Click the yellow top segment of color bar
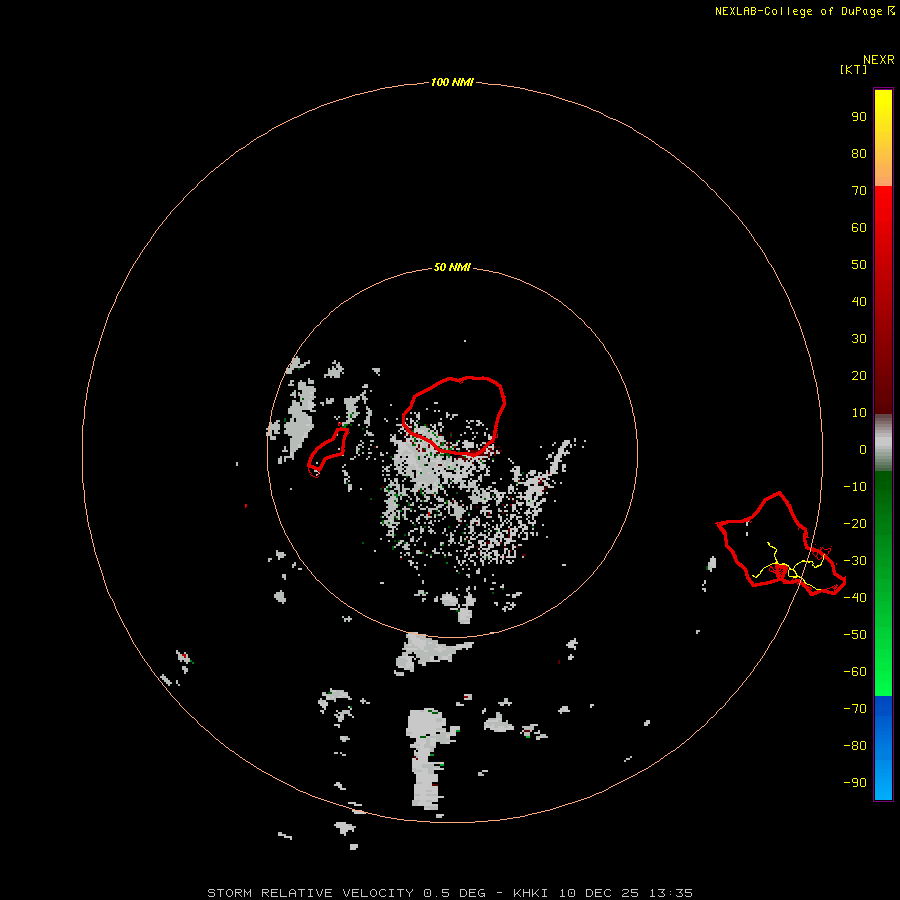This screenshot has width=900, height=900. 883,138
